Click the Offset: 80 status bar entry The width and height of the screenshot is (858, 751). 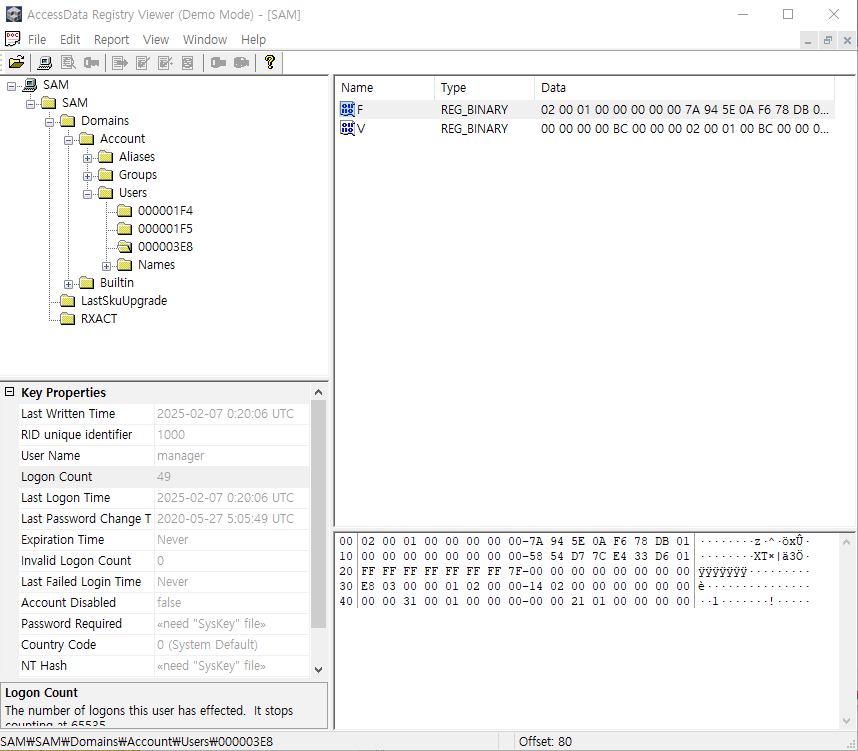point(545,742)
